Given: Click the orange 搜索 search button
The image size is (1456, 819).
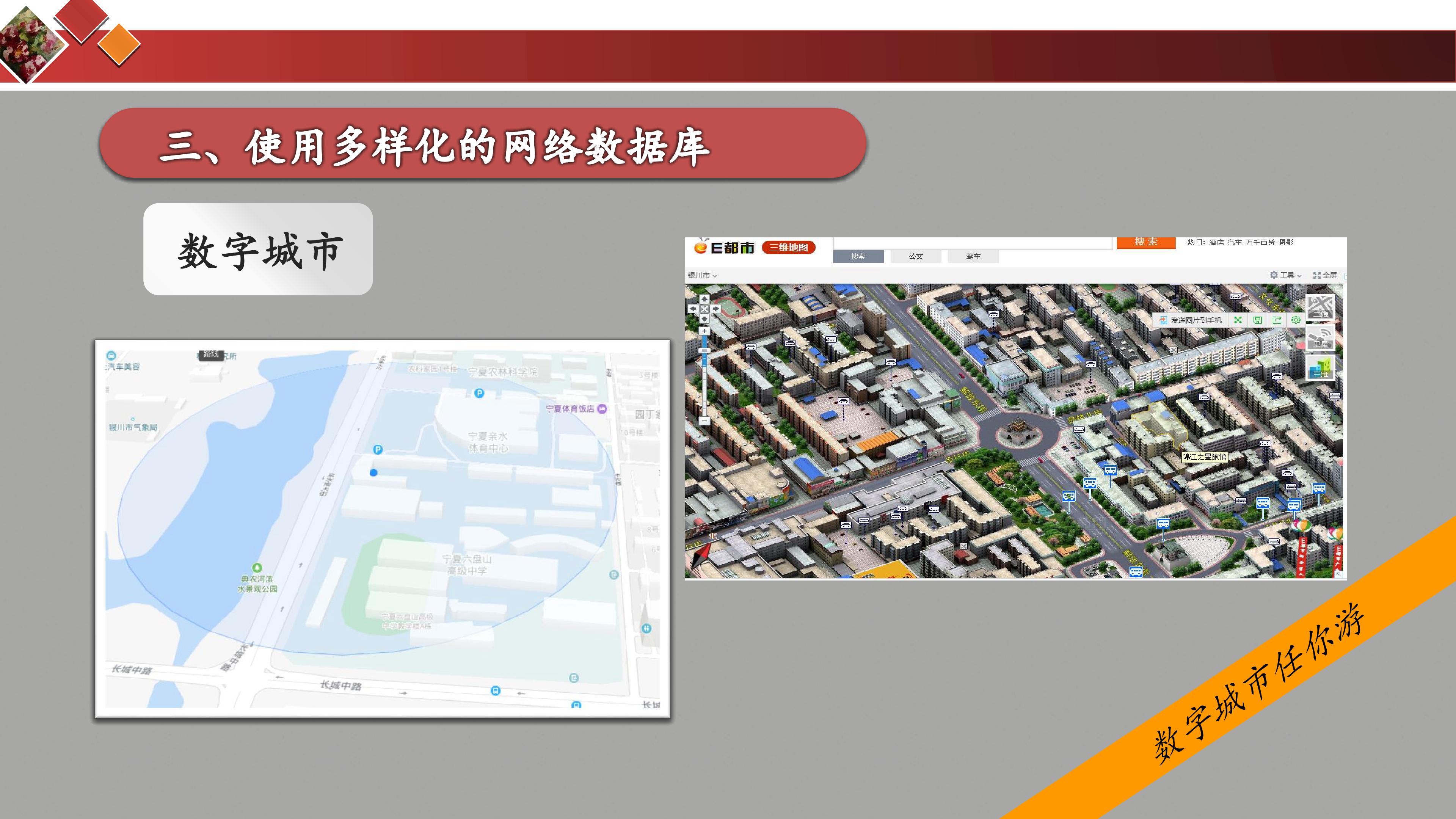Looking at the screenshot, I should tap(1146, 243).
